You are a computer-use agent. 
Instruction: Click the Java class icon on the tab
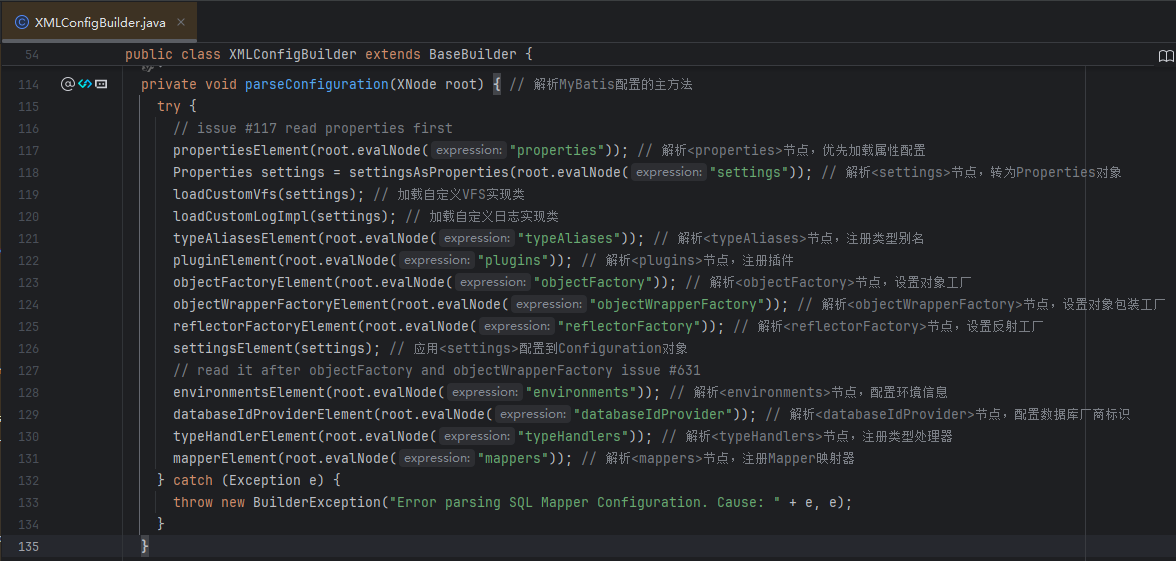click(21, 22)
